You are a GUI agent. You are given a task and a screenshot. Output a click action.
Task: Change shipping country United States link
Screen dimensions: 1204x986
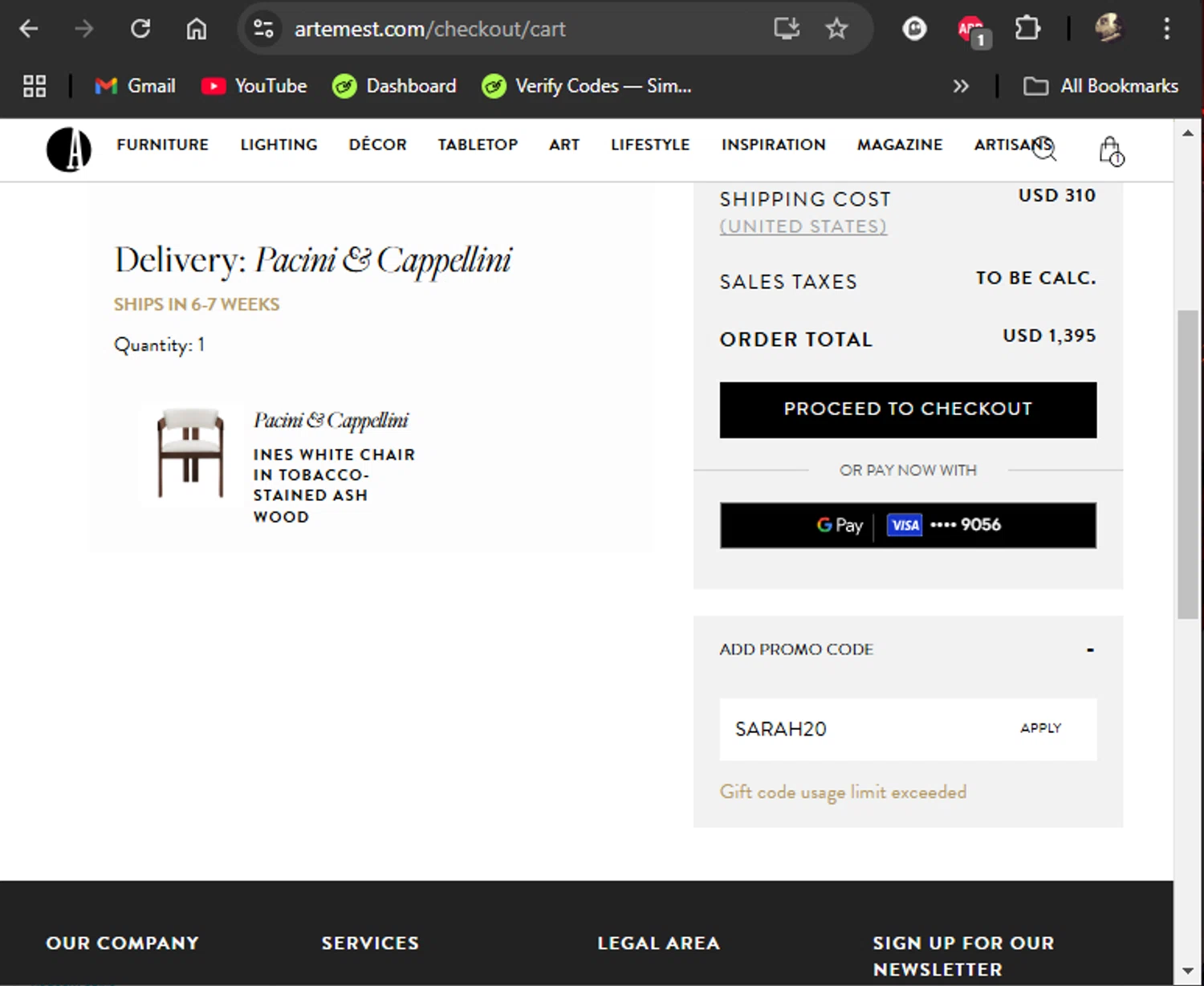pos(803,226)
